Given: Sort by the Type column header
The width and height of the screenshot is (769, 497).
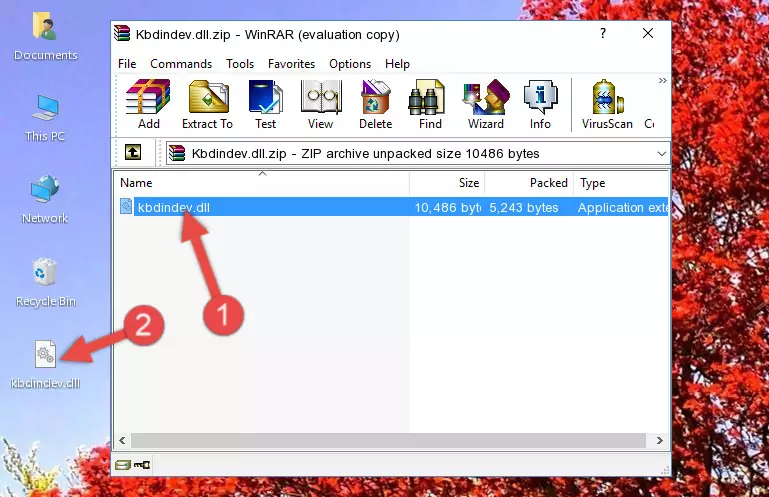Looking at the screenshot, I should [x=621, y=183].
